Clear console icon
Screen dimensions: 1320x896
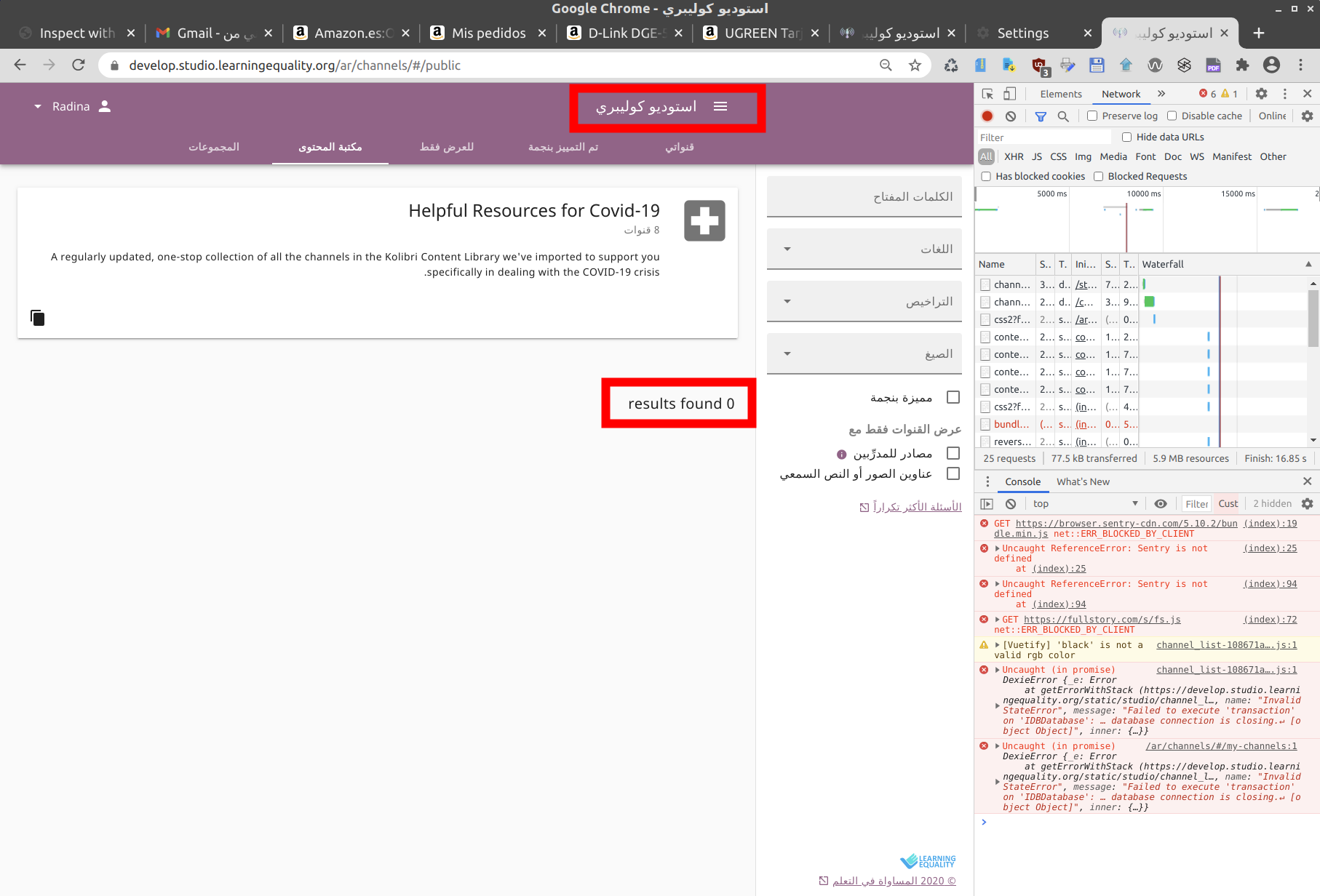(x=1011, y=503)
